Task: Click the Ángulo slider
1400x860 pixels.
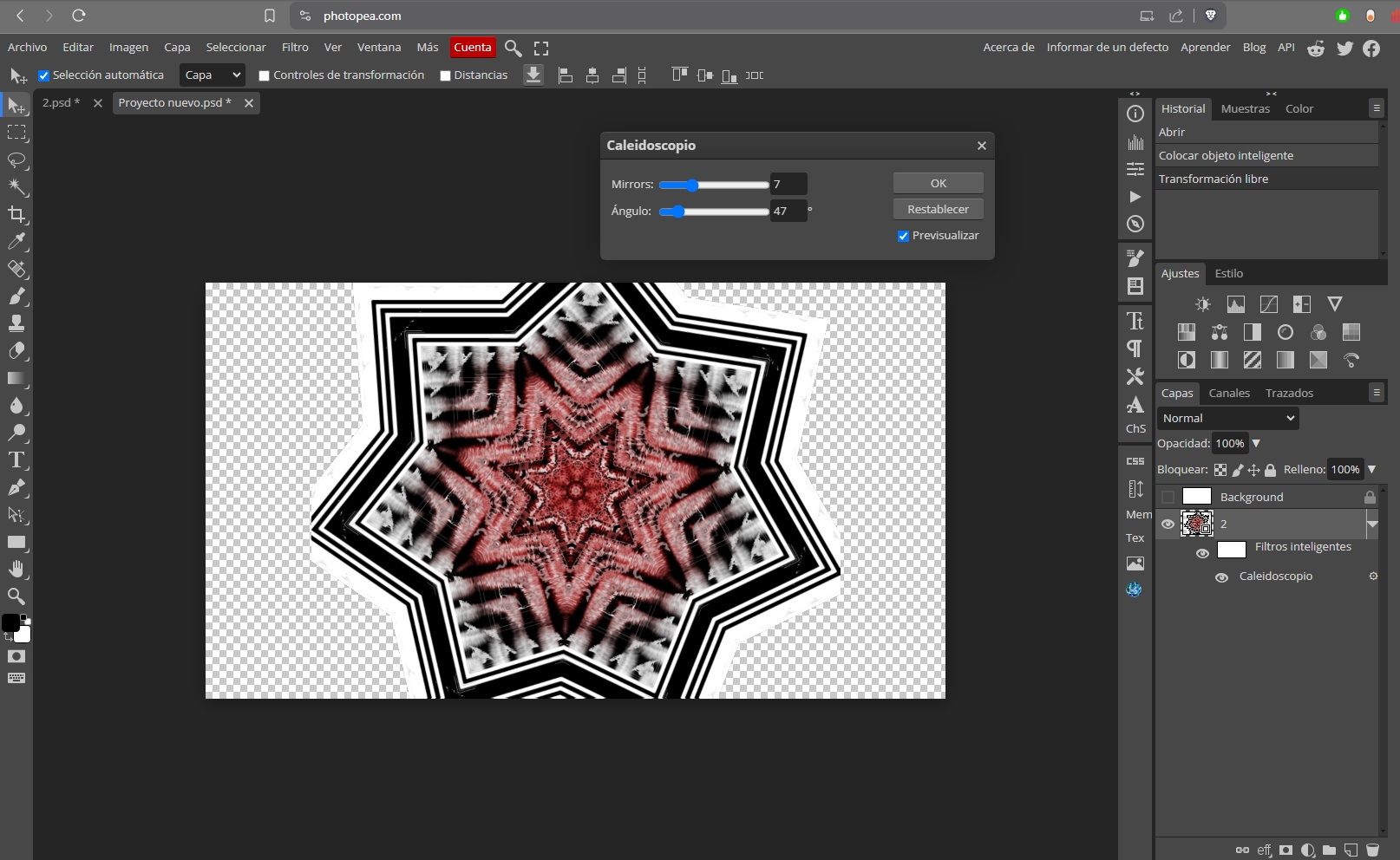Action: click(x=714, y=212)
